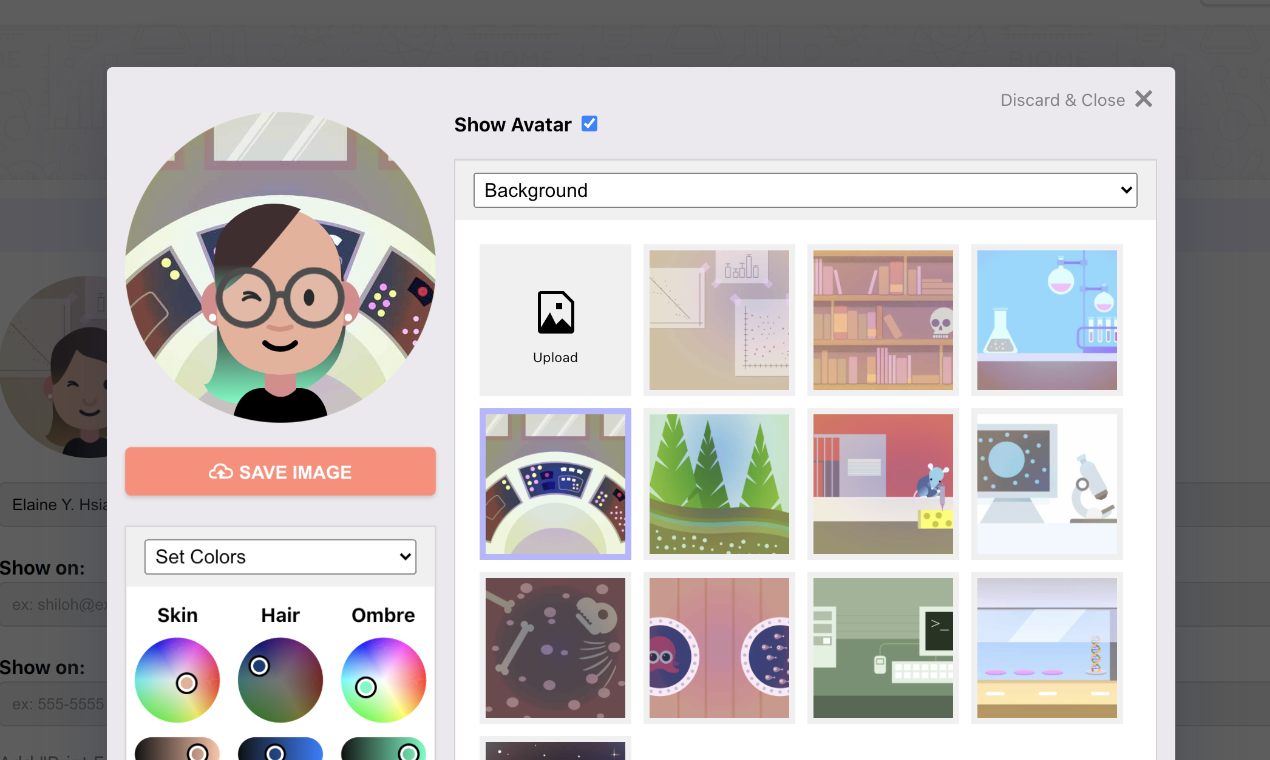
Task: Select the mouse with cheese background
Action: 883,484
